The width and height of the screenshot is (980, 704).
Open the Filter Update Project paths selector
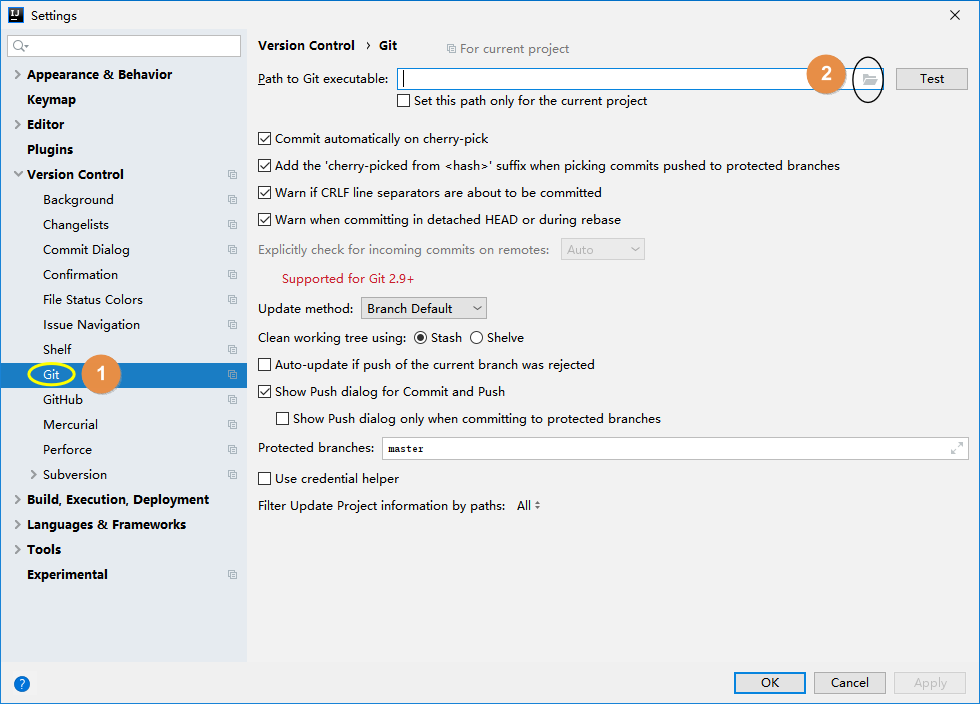[528, 506]
